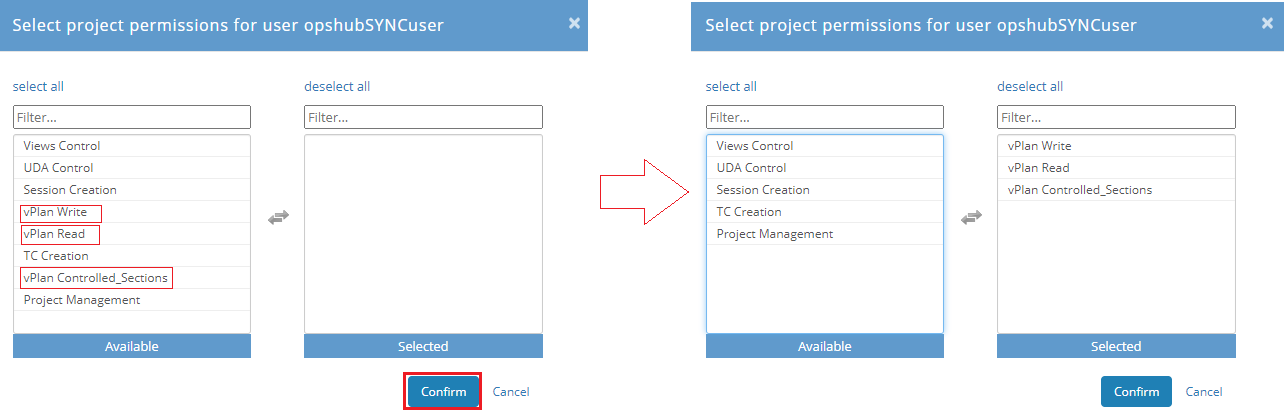Click Cancel link in right dialog
This screenshot has width=1284, height=414.
tap(1204, 392)
